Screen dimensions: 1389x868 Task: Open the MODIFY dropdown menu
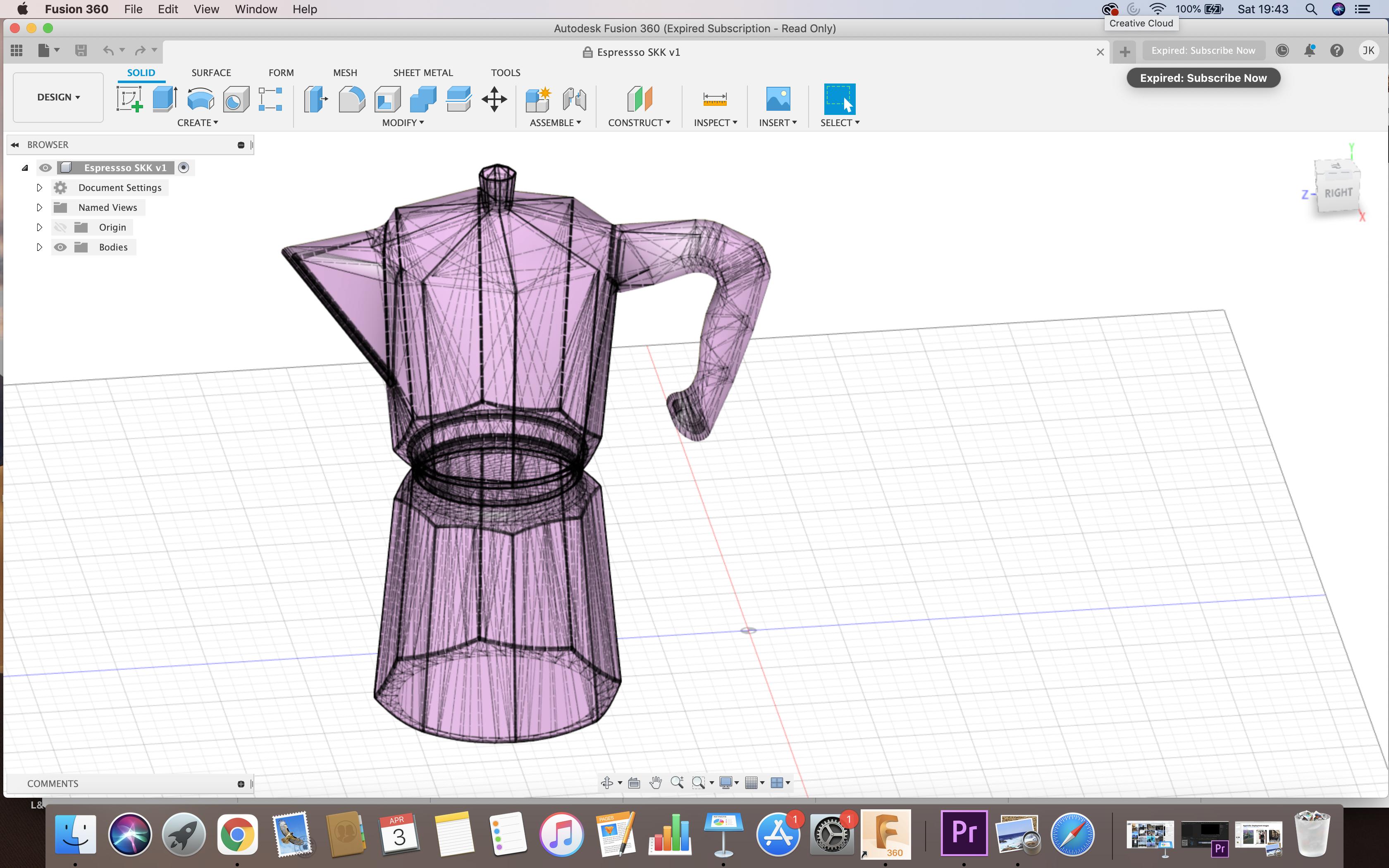pyautogui.click(x=403, y=123)
